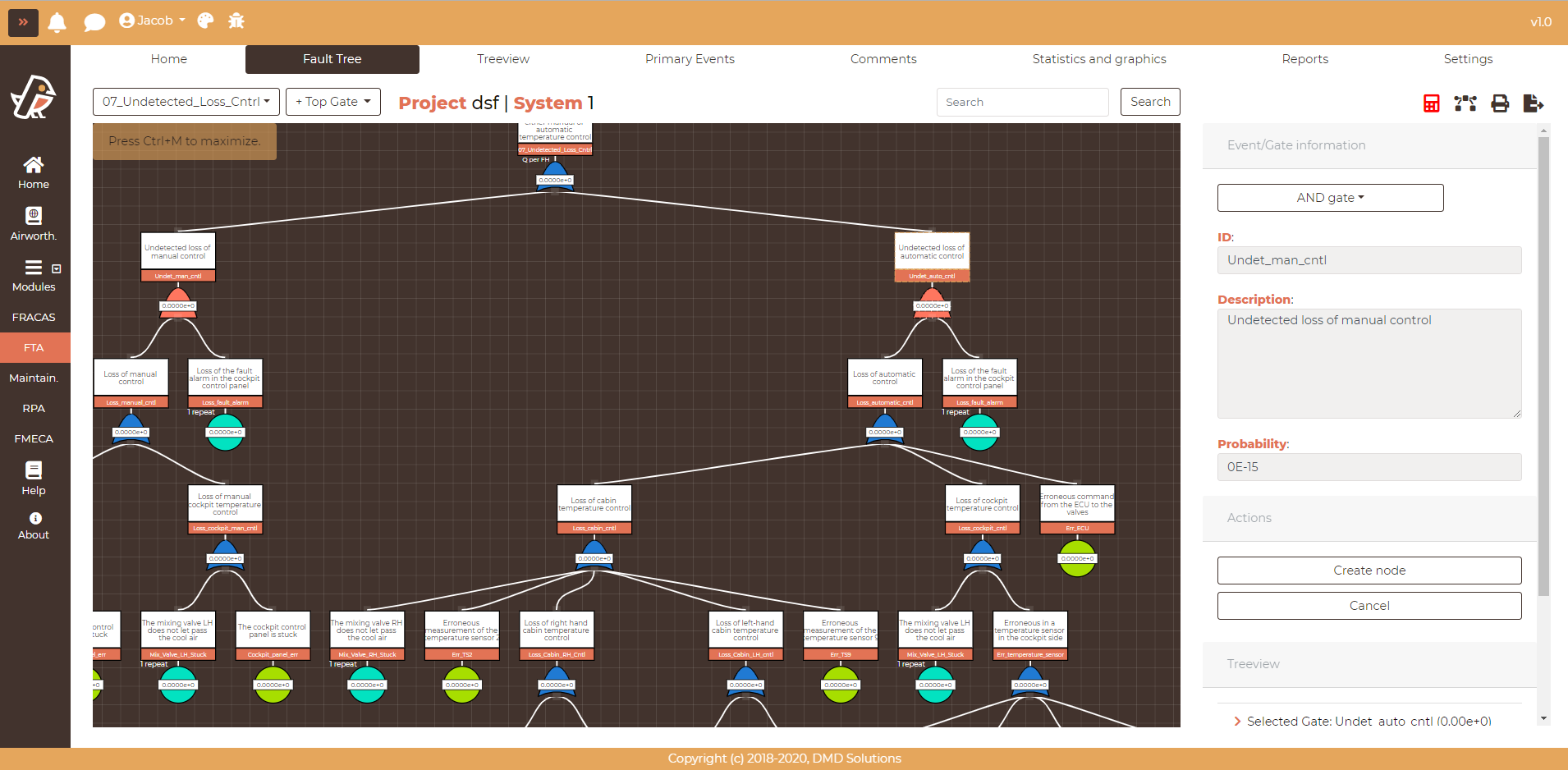Open the Top Gate dropdown

point(333,102)
